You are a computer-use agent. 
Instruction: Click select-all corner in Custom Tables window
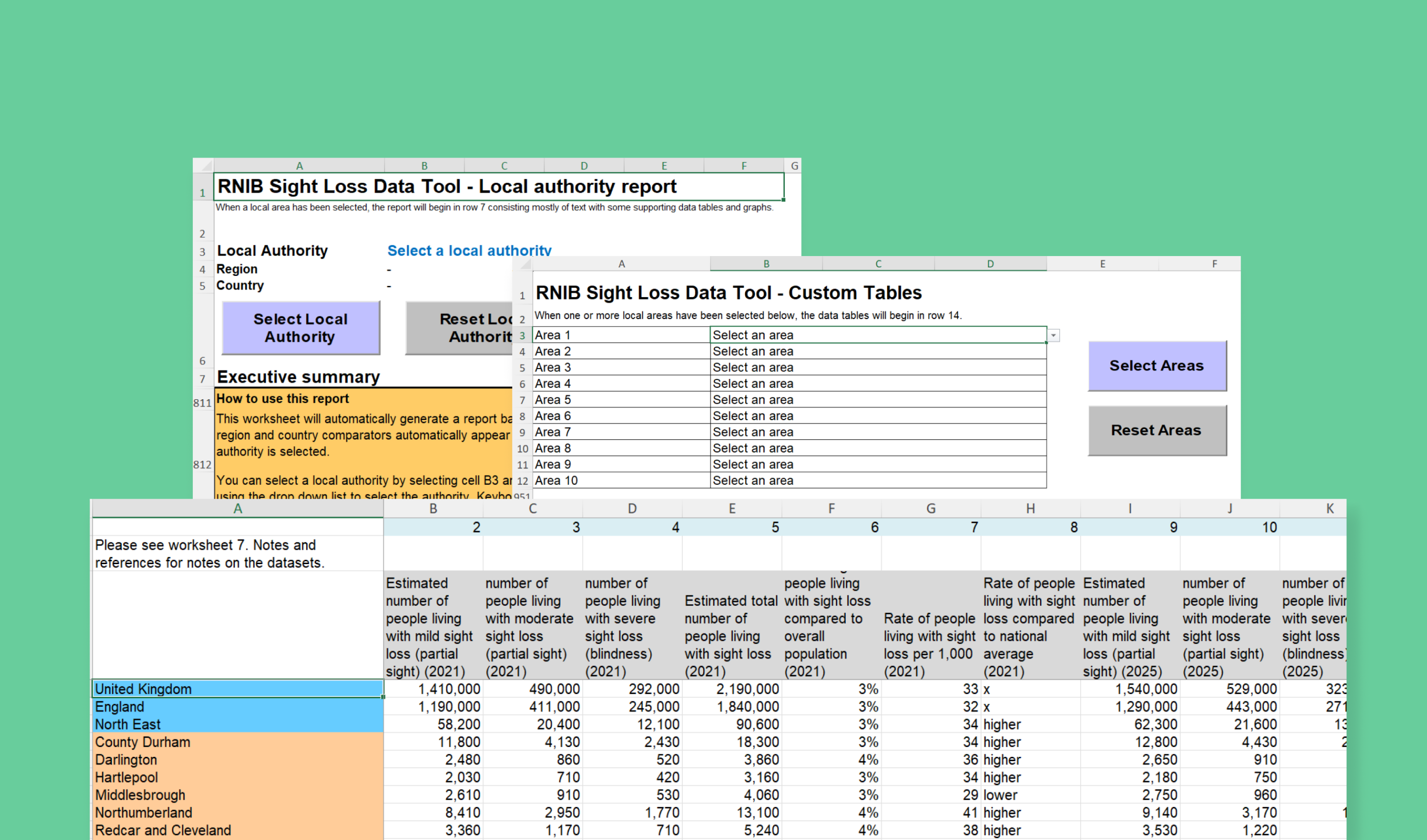pyautogui.click(x=523, y=264)
